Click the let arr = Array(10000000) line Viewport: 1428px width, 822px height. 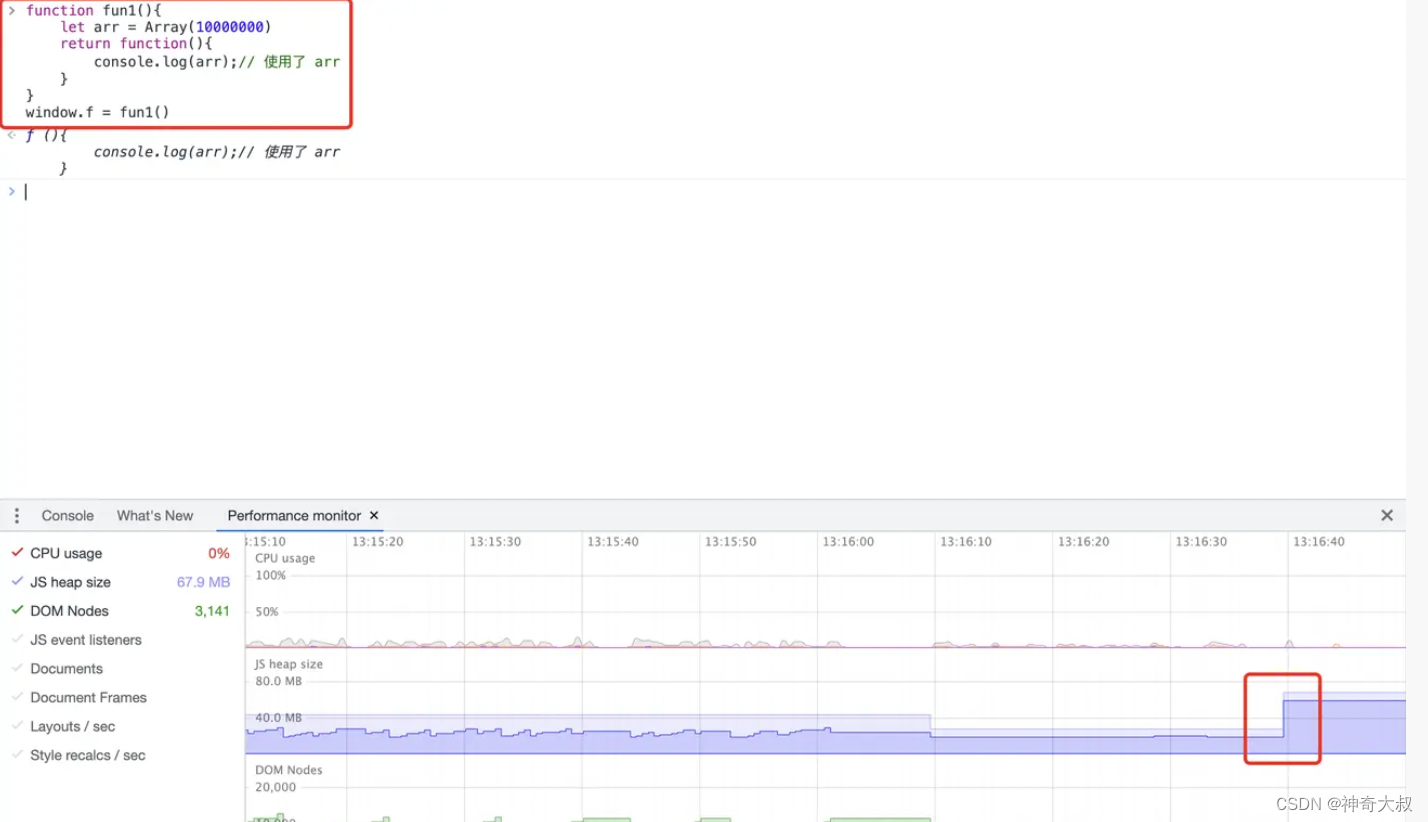click(166, 27)
